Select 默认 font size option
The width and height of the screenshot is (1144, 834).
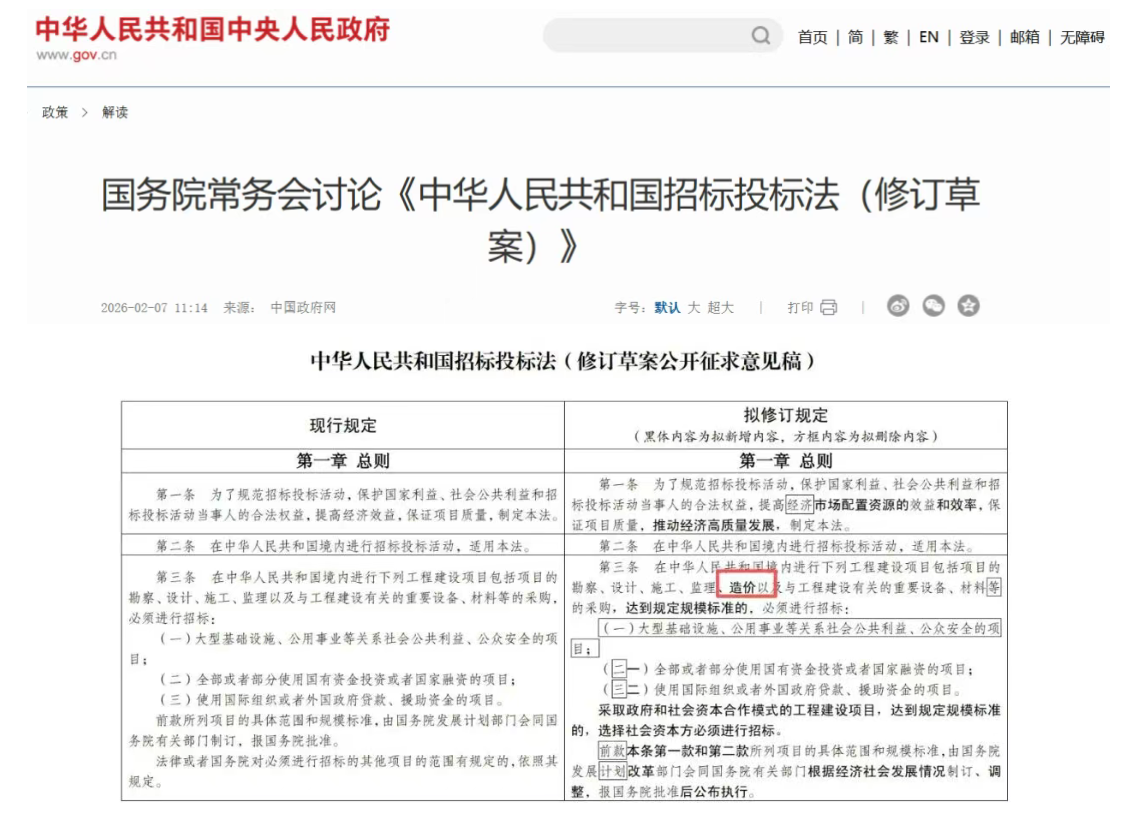click(x=667, y=308)
